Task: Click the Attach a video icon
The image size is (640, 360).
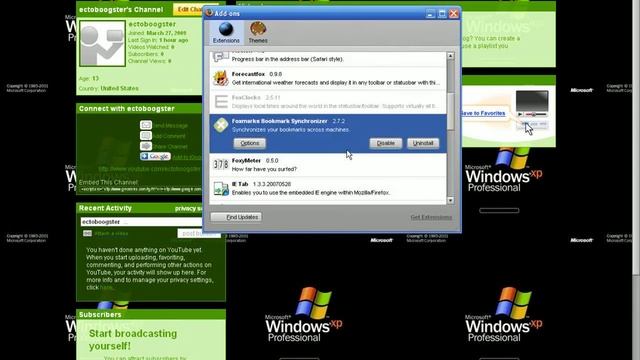Action: (x=87, y=233)
